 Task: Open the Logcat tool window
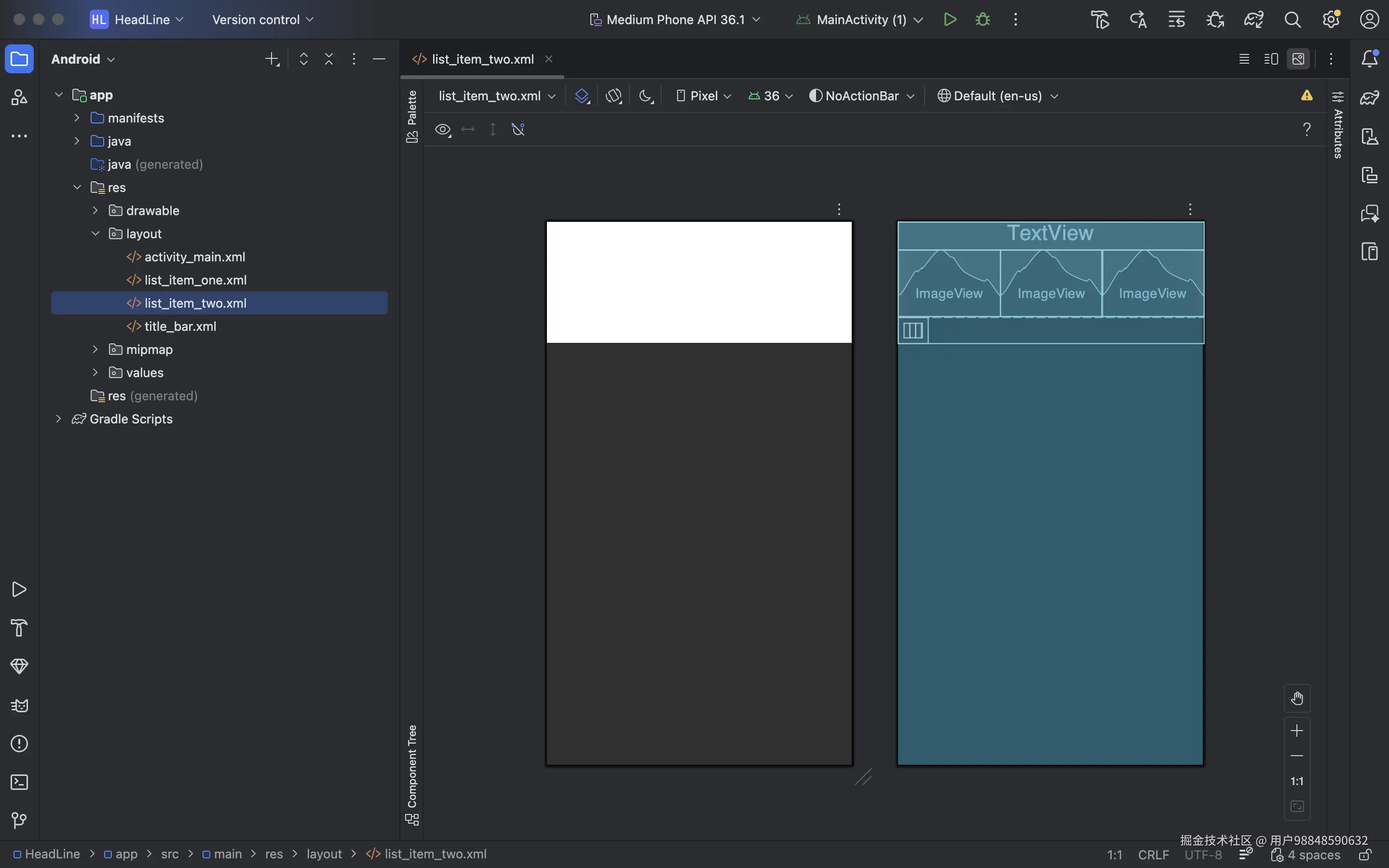[x=19, y=705]
